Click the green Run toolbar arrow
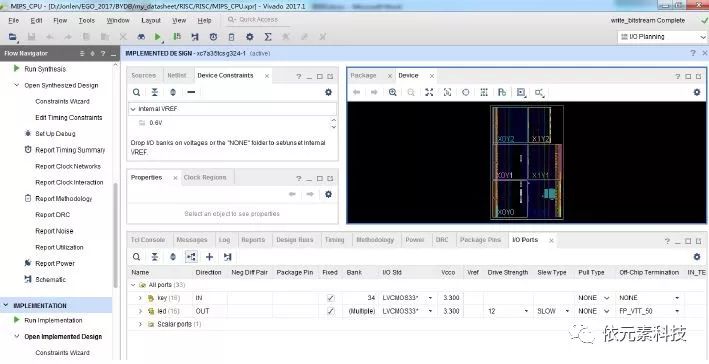 (x=157, y=37)
